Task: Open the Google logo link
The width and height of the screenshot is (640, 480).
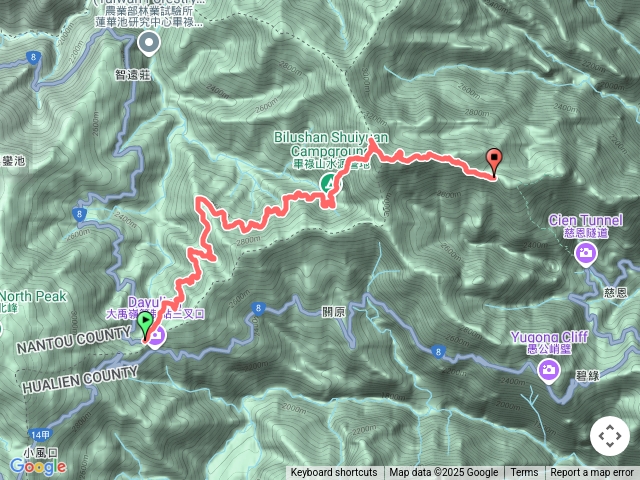Action: [x=38, y=467]
